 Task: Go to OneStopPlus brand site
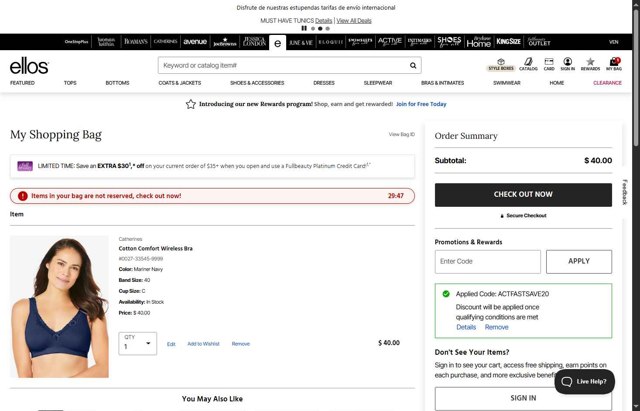pos(76,42)
